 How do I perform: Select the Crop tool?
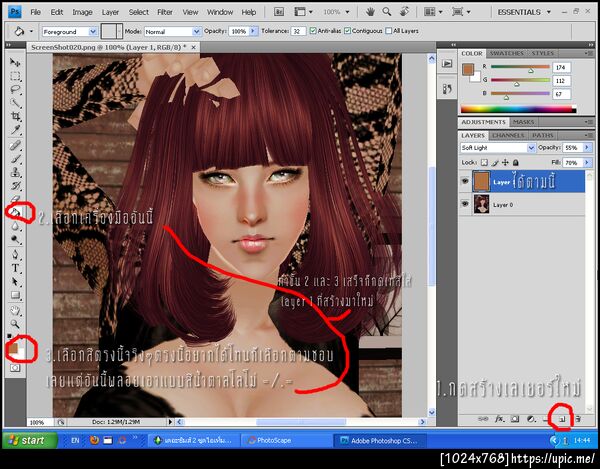pyautogui.click(x=15, y=116)
